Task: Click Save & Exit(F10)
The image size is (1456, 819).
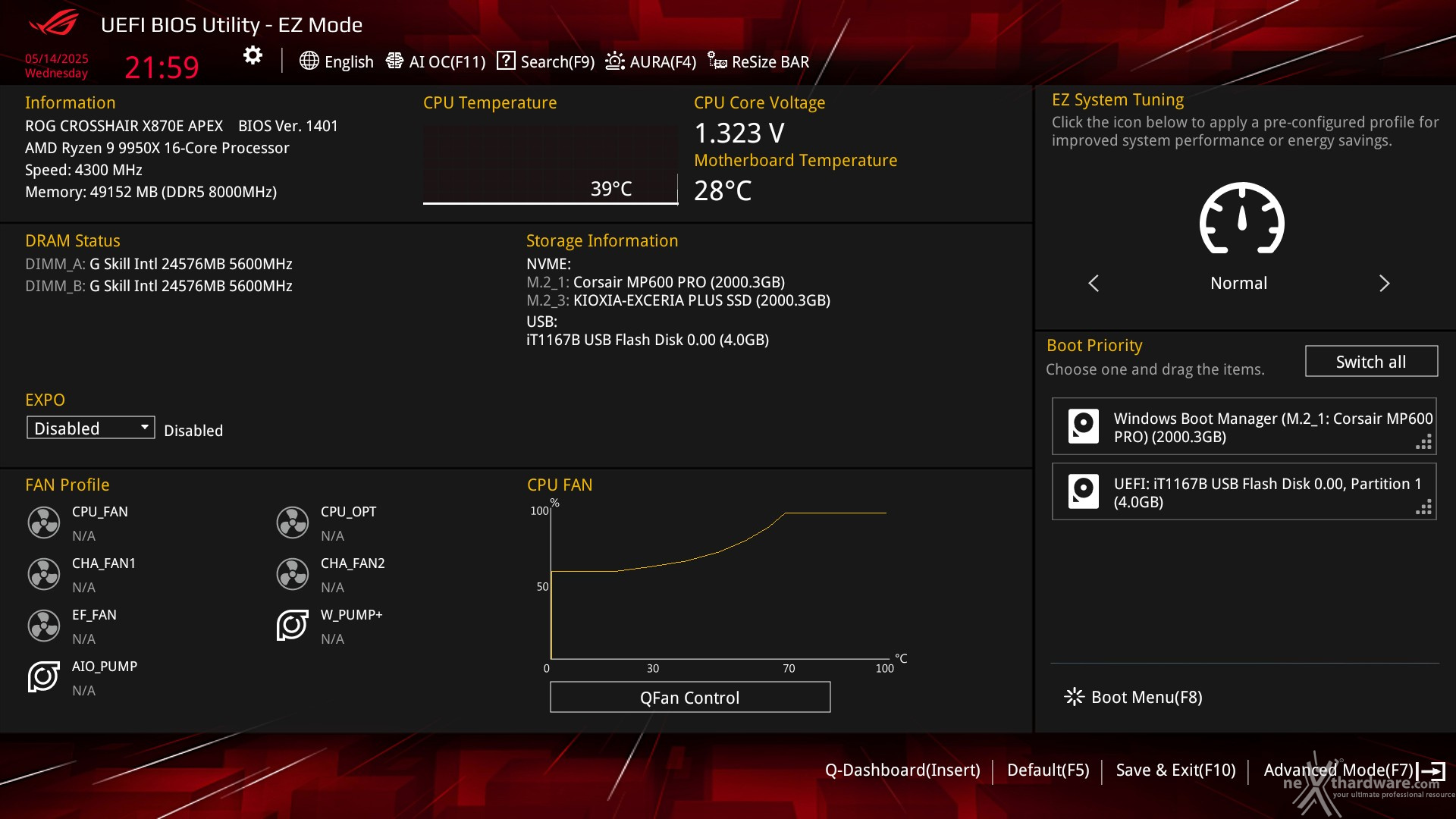Action: pos(1175,770)
